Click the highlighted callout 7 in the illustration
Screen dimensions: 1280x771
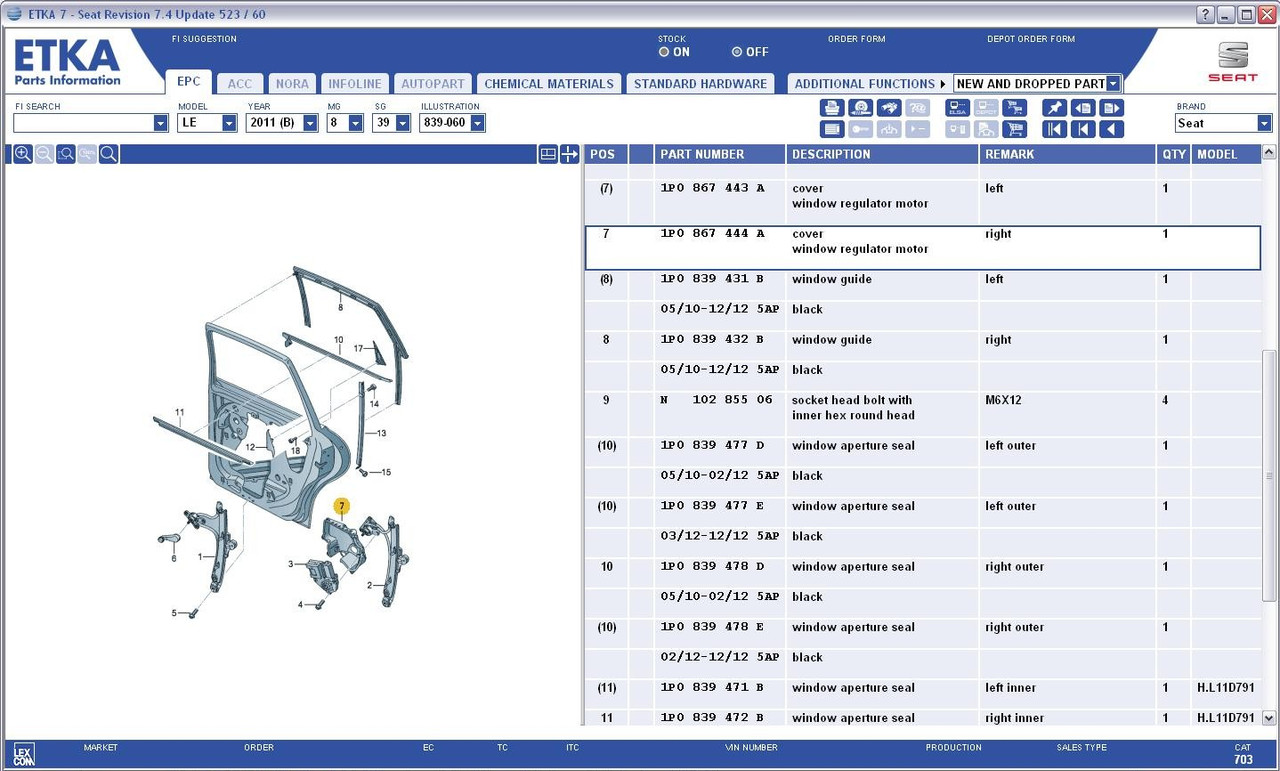(x=341, y=507)
